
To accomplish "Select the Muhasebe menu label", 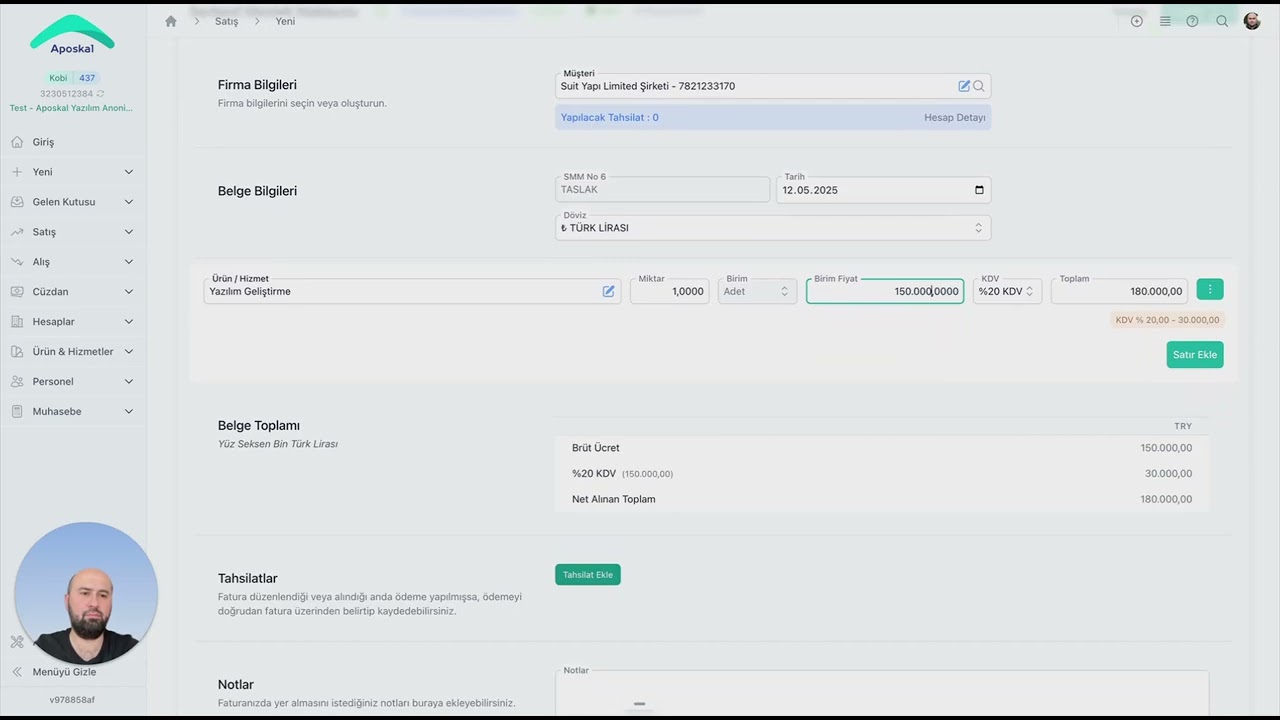I will [x=57, y=412].
